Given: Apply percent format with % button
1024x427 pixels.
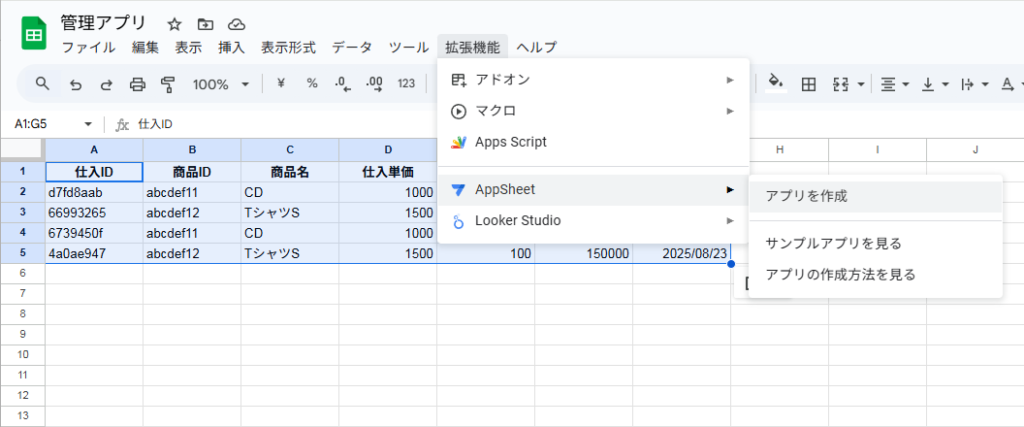Looking at the screenshot, I should point(312,84).
